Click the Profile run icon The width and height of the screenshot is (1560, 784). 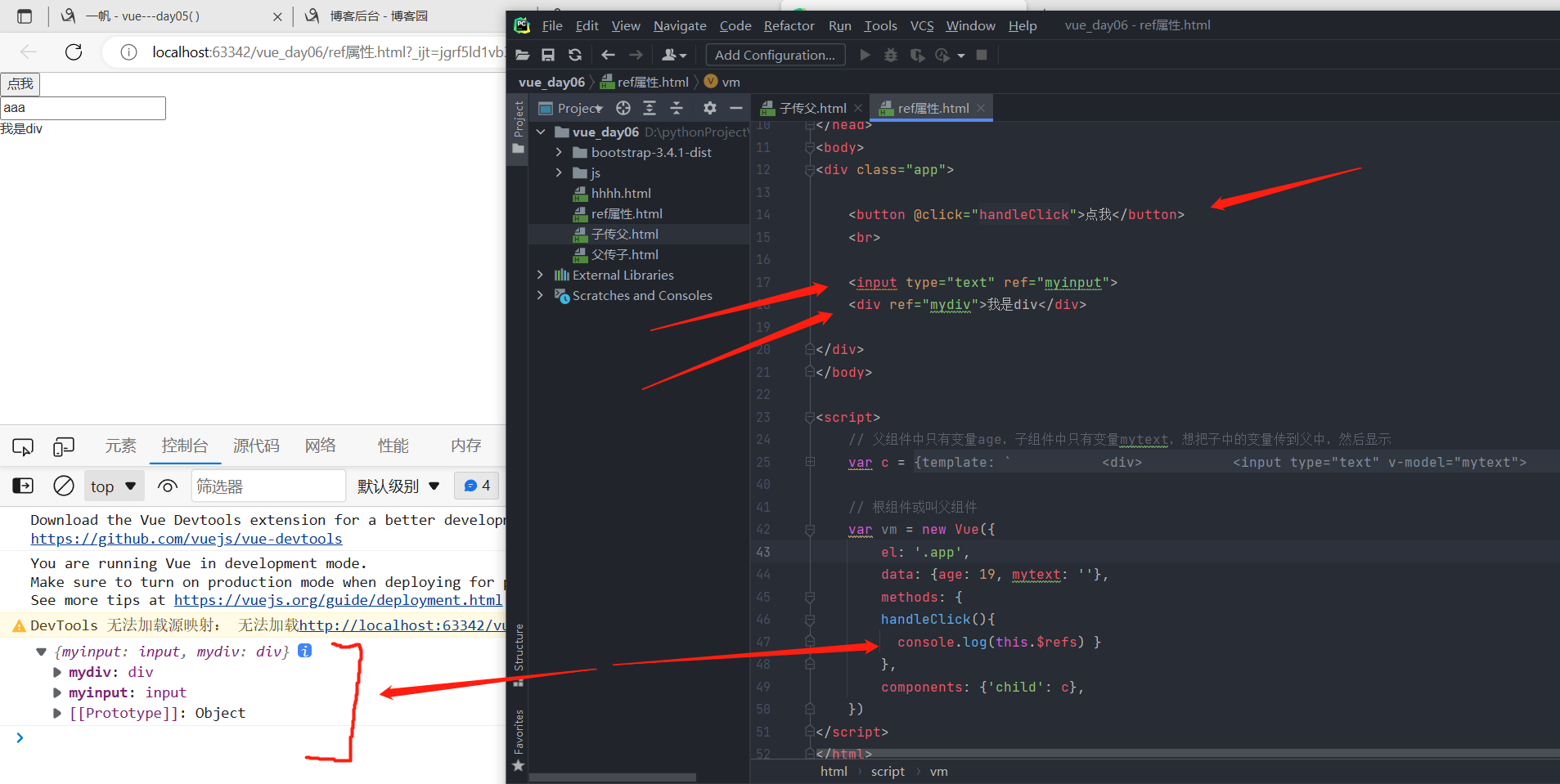(942, 55)
